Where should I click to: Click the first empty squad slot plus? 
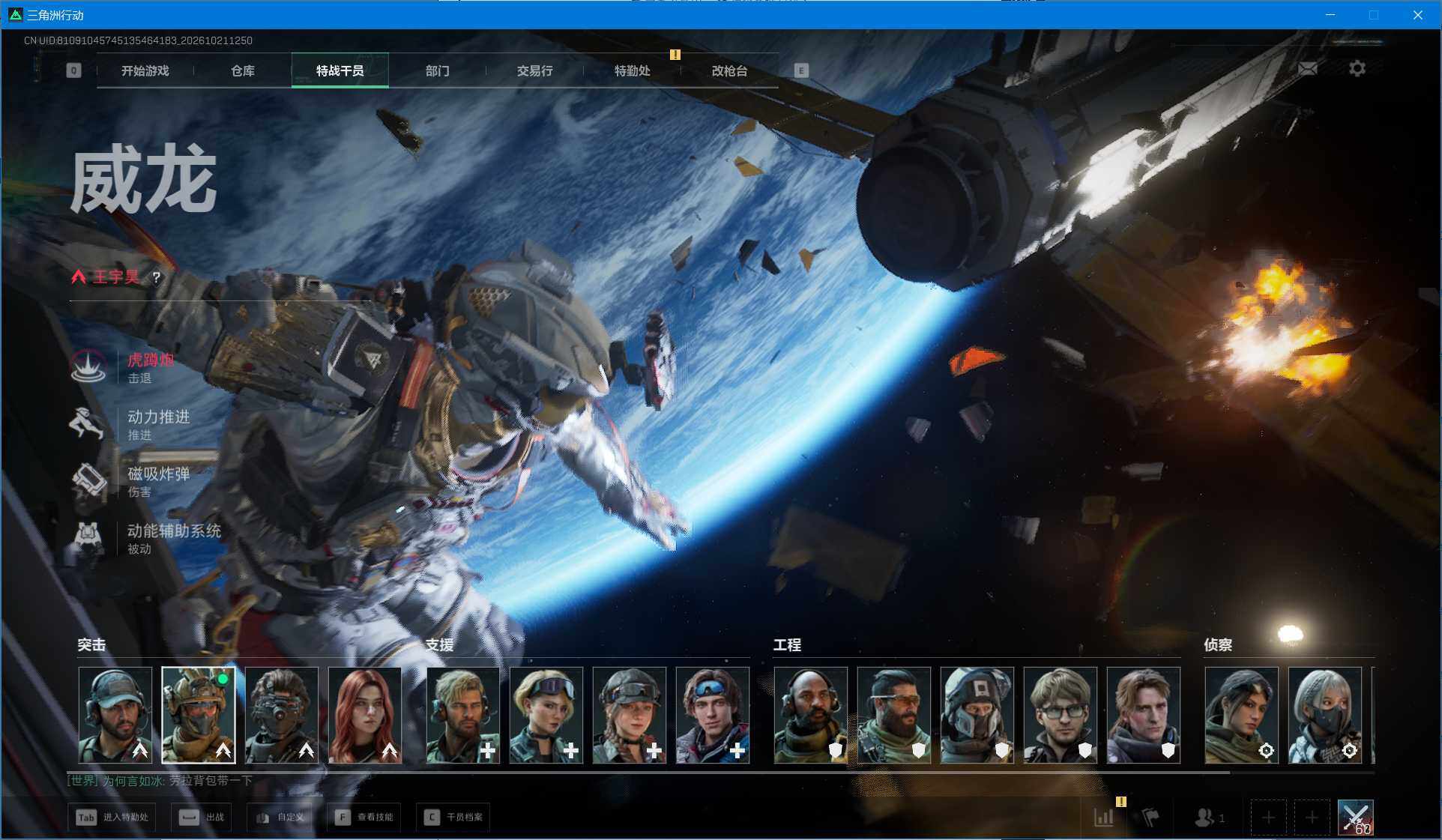pyautogui.click(x=1268, y=818)
